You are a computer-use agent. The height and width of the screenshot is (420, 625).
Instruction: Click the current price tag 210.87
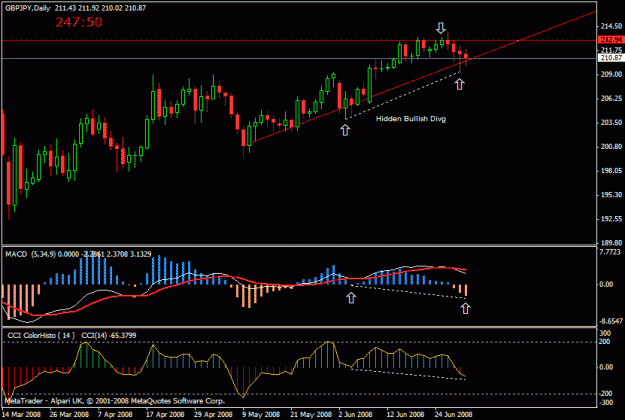click(611, 58)
